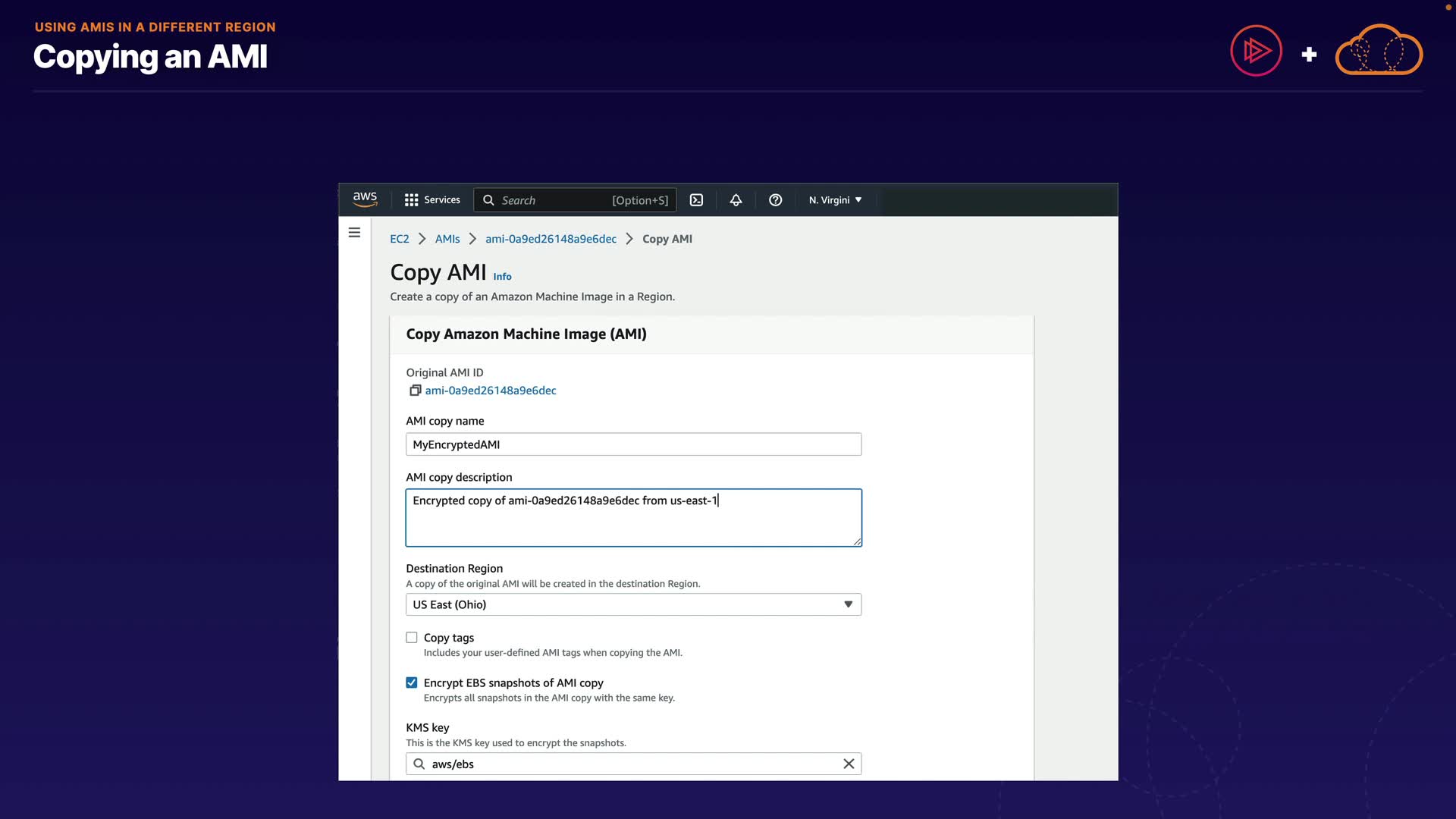Screen dimensions: 1456x819
Task: Toggle the hamburger side navigation menu
Action: [354, 233]
